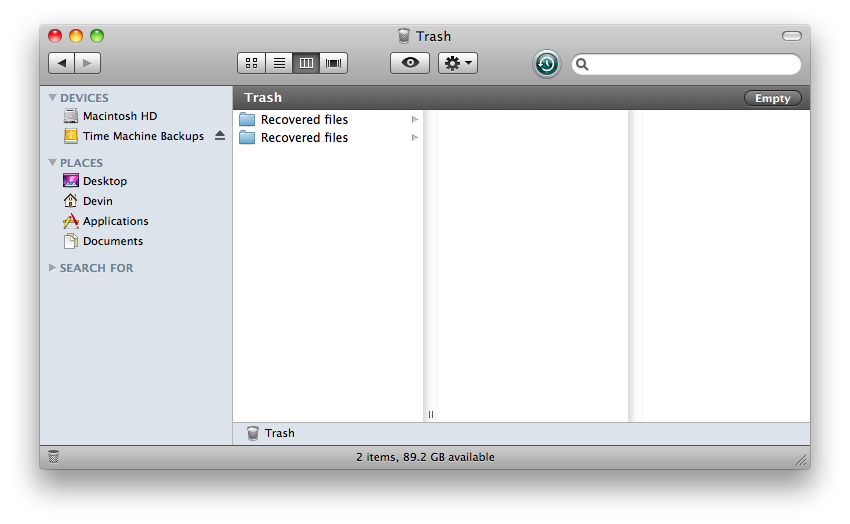The width and height of the screenshot is (850, 524).
Task: Click the trash icon in the status bar
Action: pyautogui.click(x=53, y=457)
